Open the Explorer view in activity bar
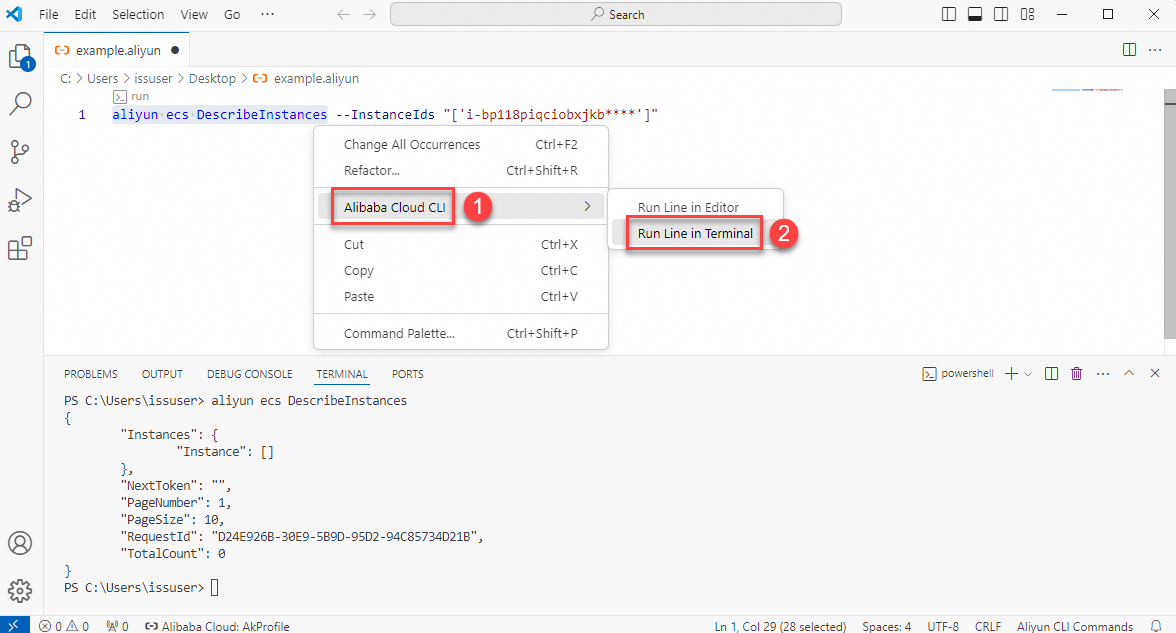The height and width of the screenshot is (633, 1176). [x=20, y=57]
